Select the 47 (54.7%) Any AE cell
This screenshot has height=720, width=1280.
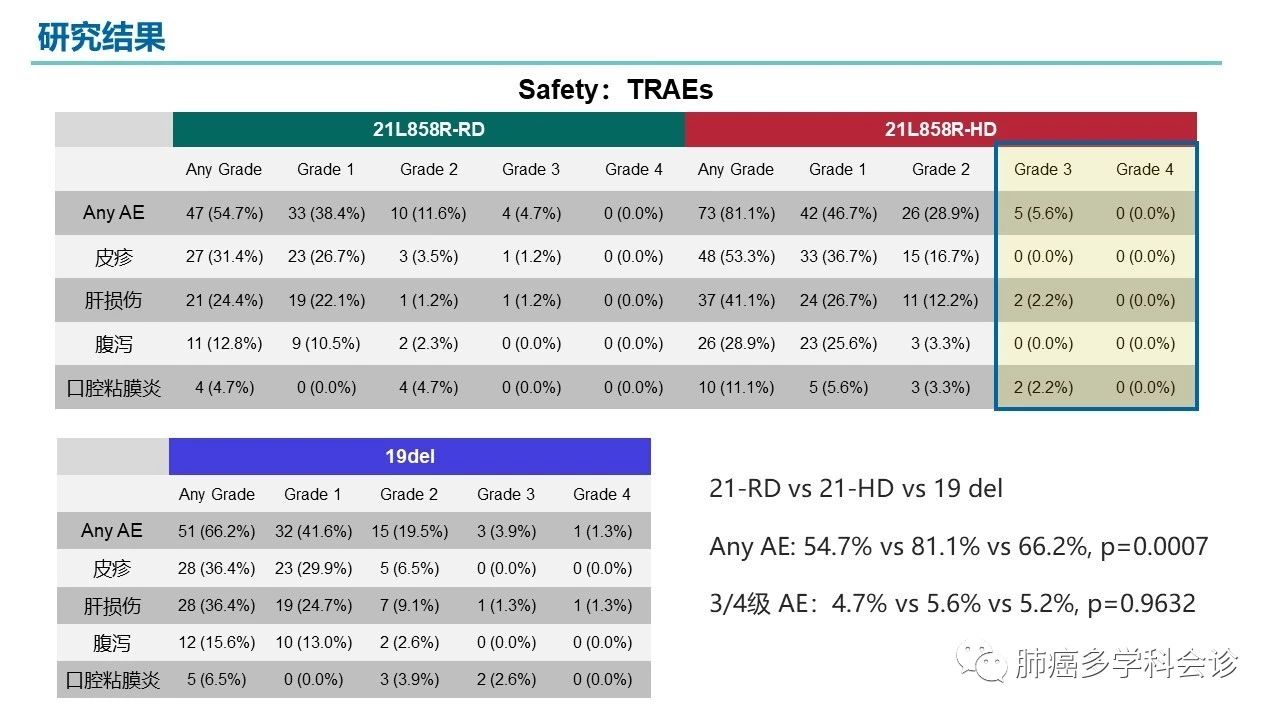pos(224,213)
